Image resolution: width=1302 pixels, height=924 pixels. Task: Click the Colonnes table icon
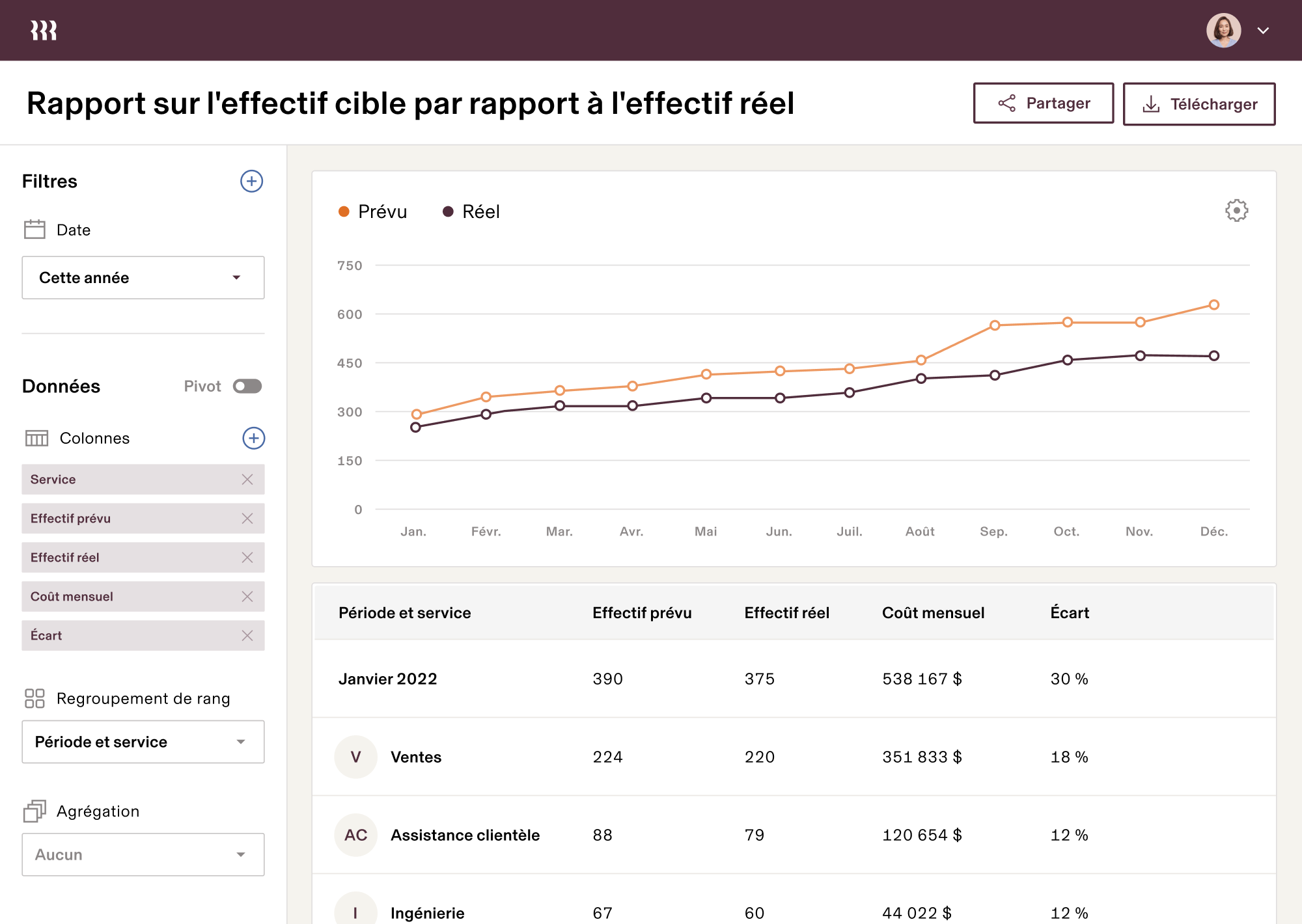[37, 438]
